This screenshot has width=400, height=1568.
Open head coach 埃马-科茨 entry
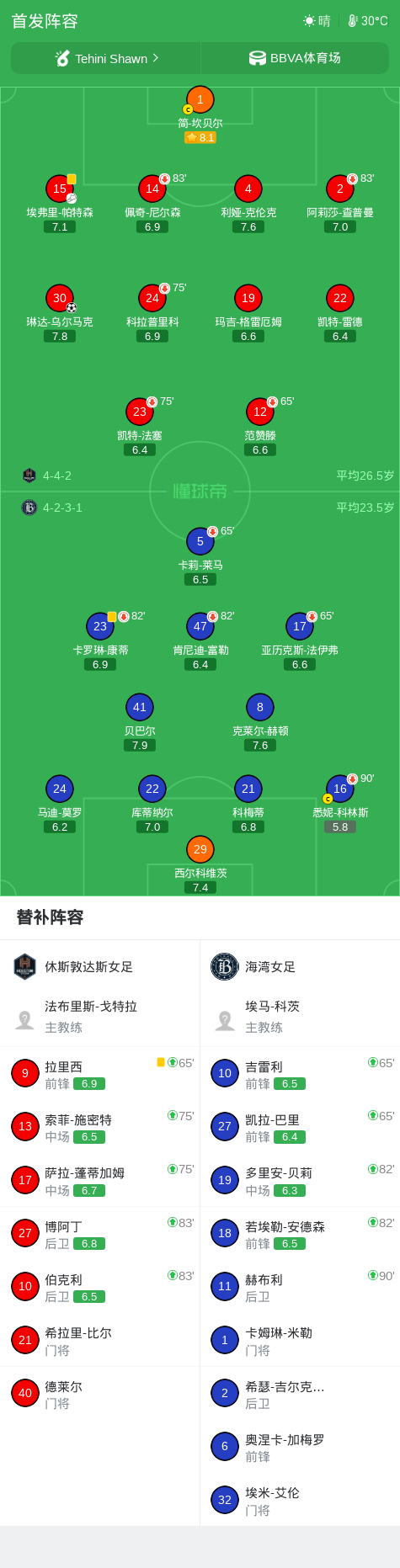[x=300, y=1017]
